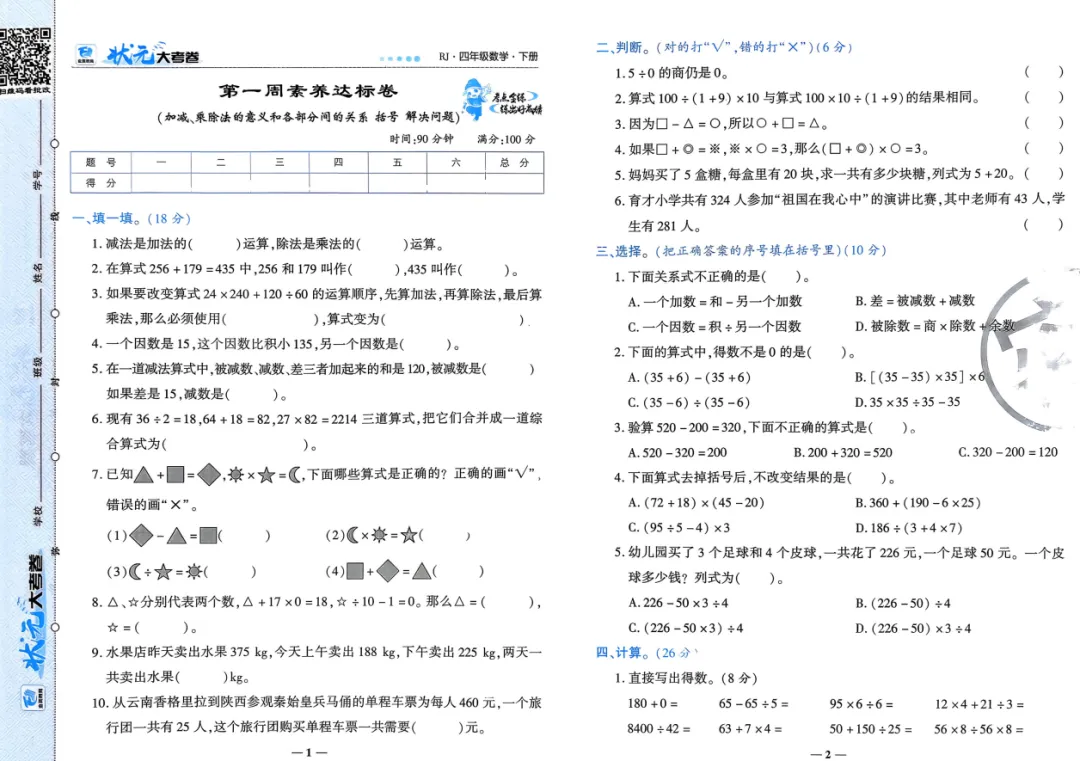1080x761 pixels.
Task: Click option A. 一个加数=和-另一个加数
Action: [x=715, y=301]
